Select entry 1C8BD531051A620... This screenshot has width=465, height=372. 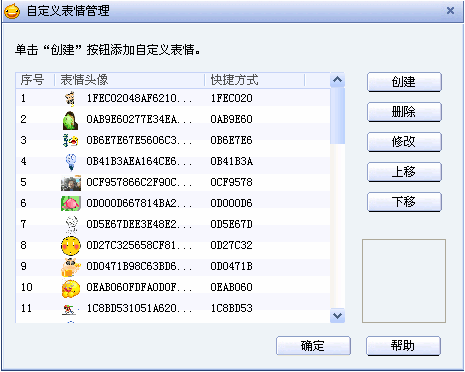[139, 308]
